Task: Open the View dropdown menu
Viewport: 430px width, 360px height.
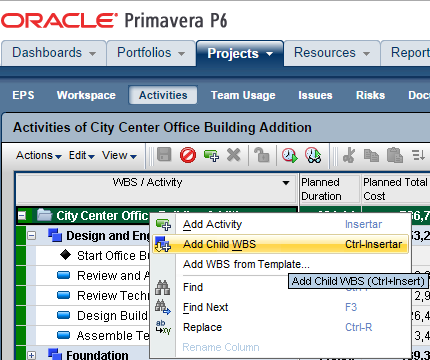Action: point(119,155)
